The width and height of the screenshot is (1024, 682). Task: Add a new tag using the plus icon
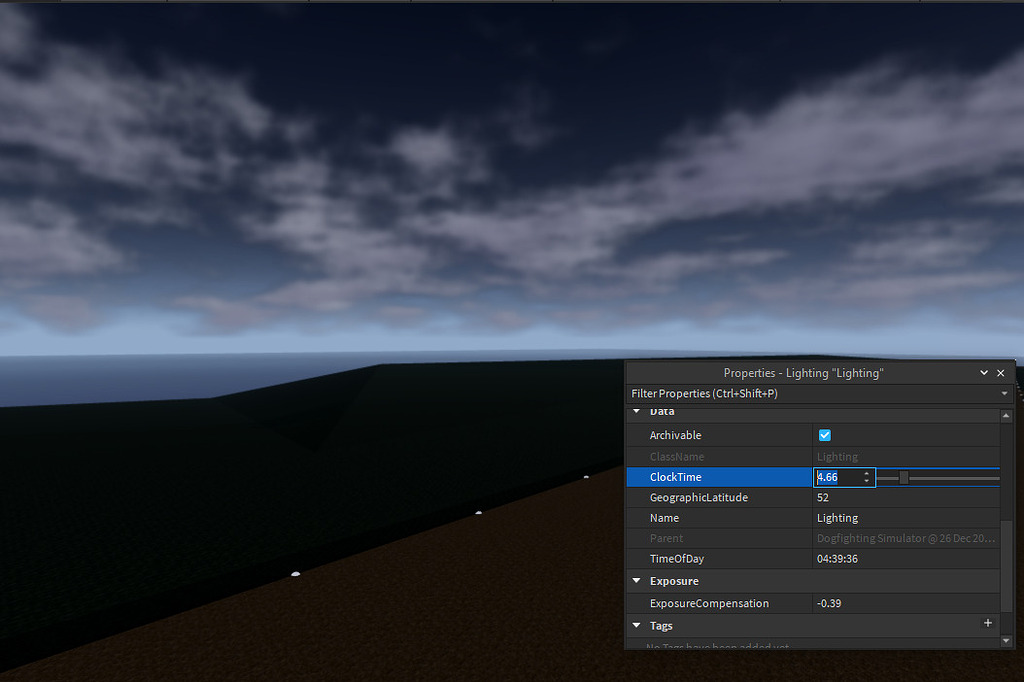(988, 624)
